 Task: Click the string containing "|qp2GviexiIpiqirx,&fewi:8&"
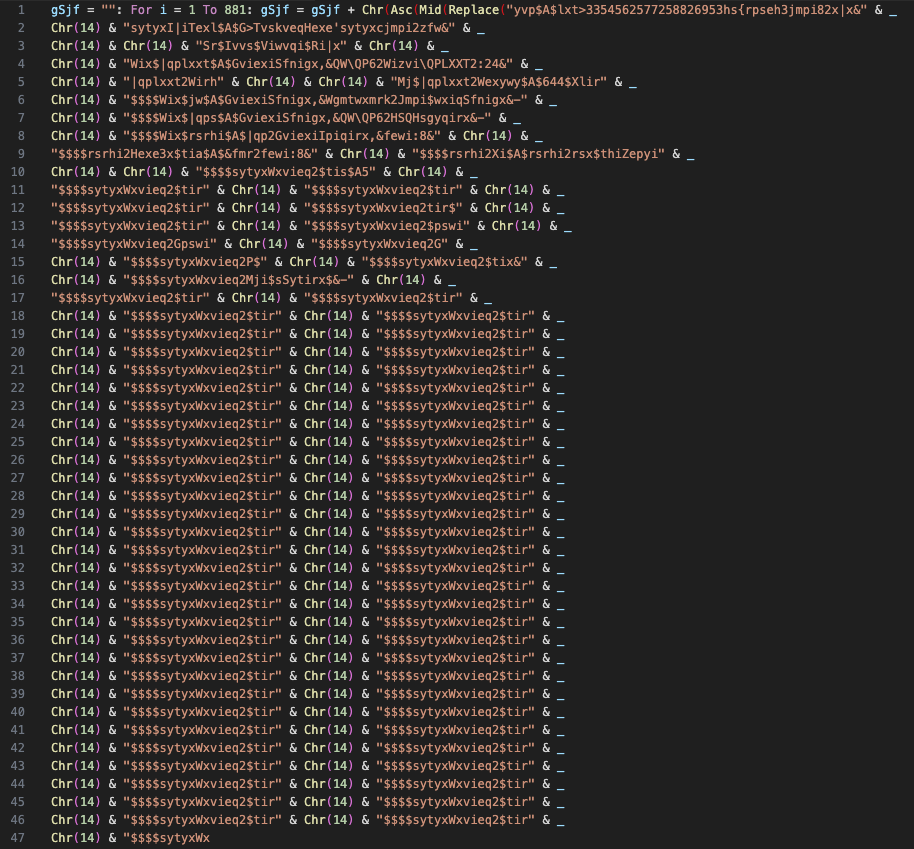click(282, 136)
